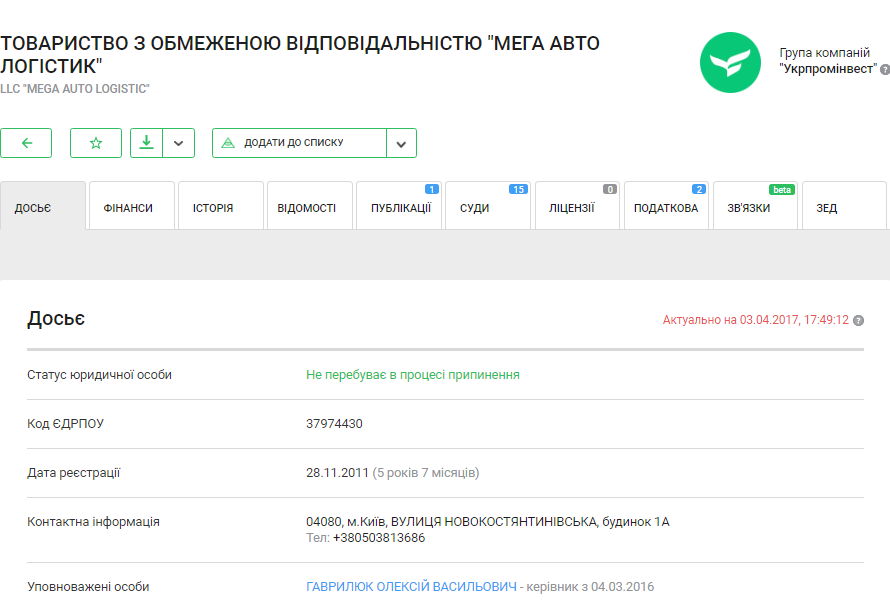
Task: Click help icon beside actuality timestamp
Action: point(858,321)
